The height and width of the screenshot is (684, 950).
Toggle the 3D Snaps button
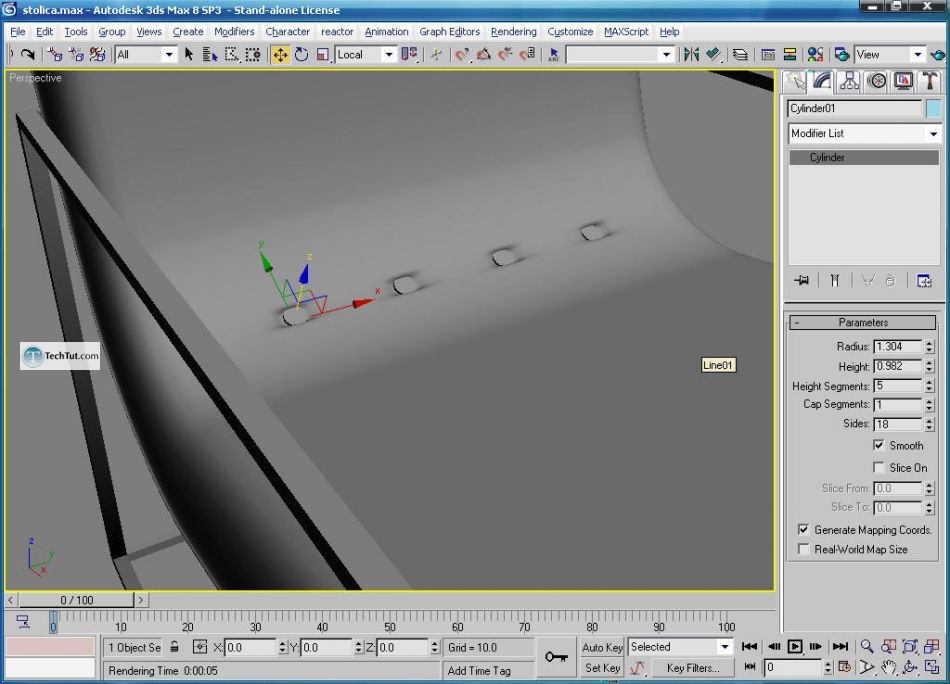pyautogui.click(x=461, y=55)
